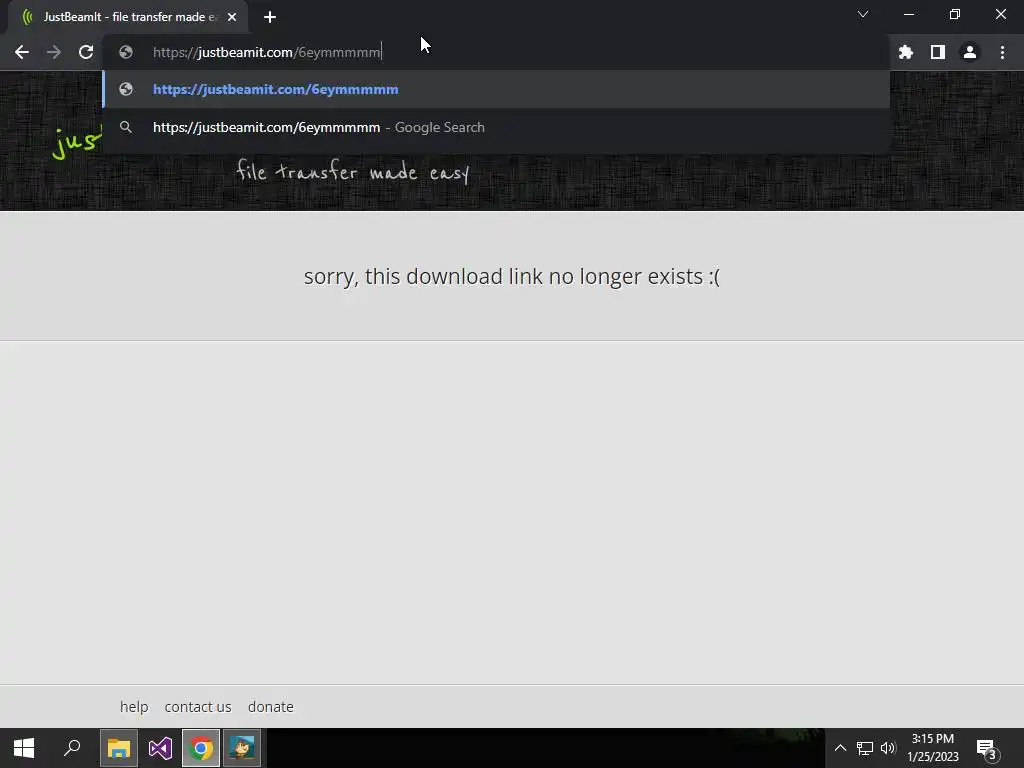Show hidden system tray icons
The image size is (1024, 768).
pos(840,748)
